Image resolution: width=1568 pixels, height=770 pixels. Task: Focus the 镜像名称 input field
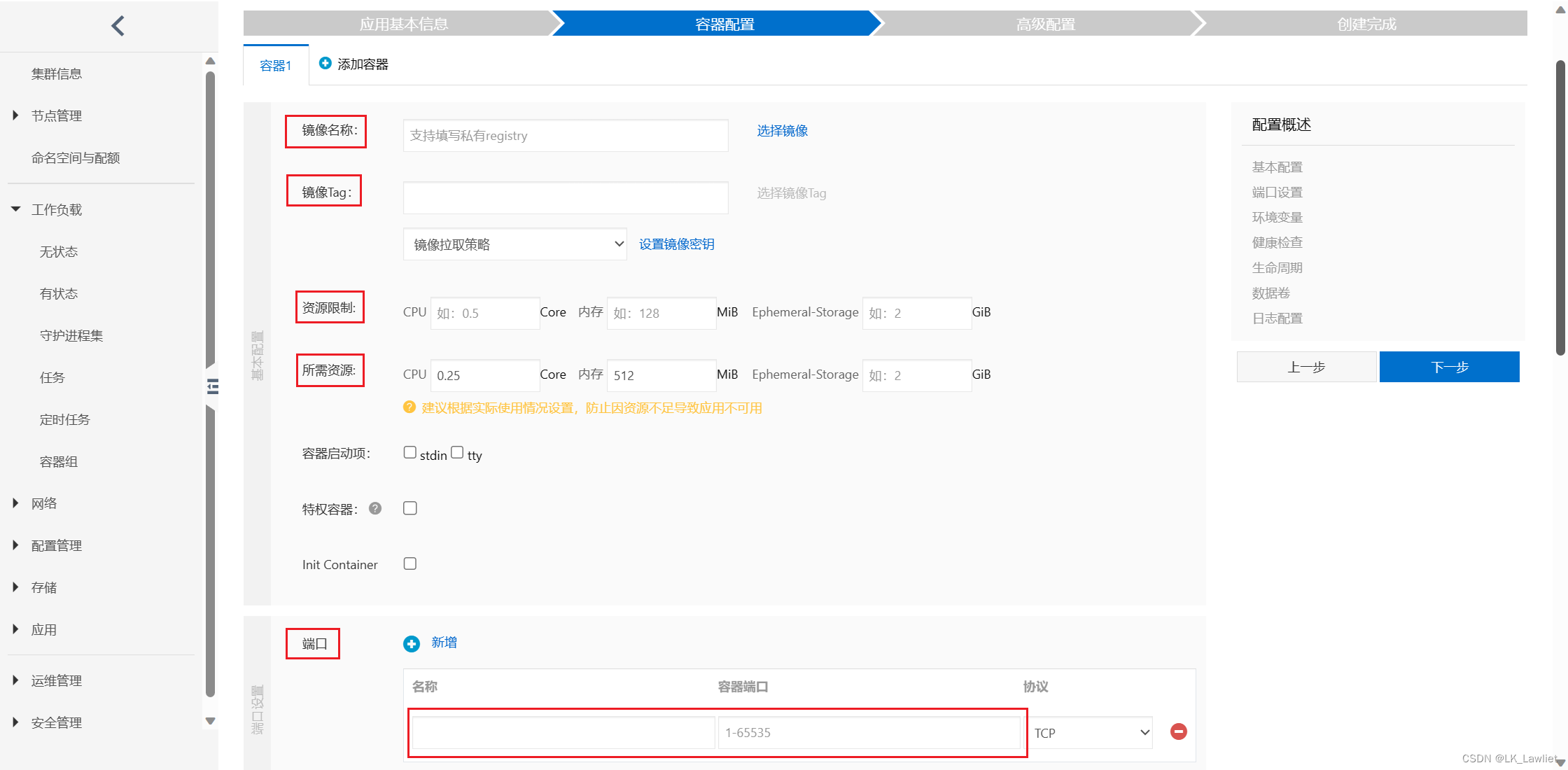coord(566,135)
